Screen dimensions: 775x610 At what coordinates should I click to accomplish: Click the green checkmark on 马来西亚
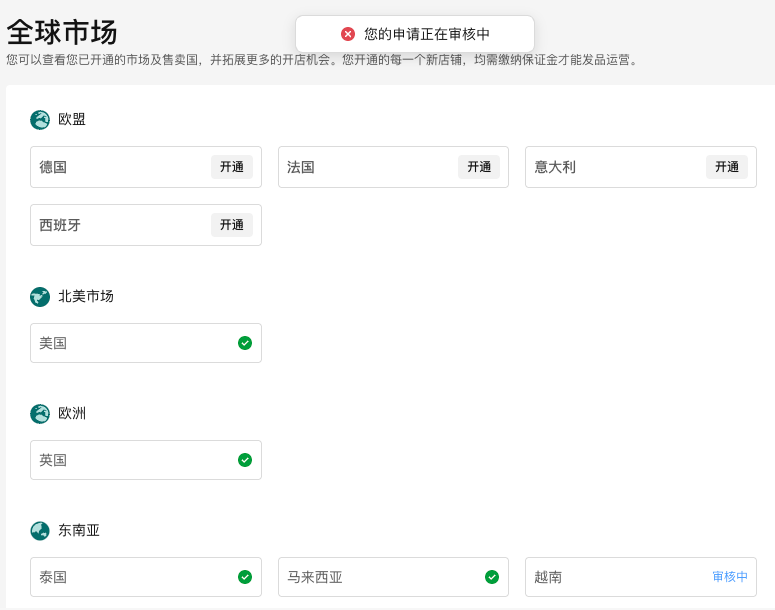click(x=492, y=577)
